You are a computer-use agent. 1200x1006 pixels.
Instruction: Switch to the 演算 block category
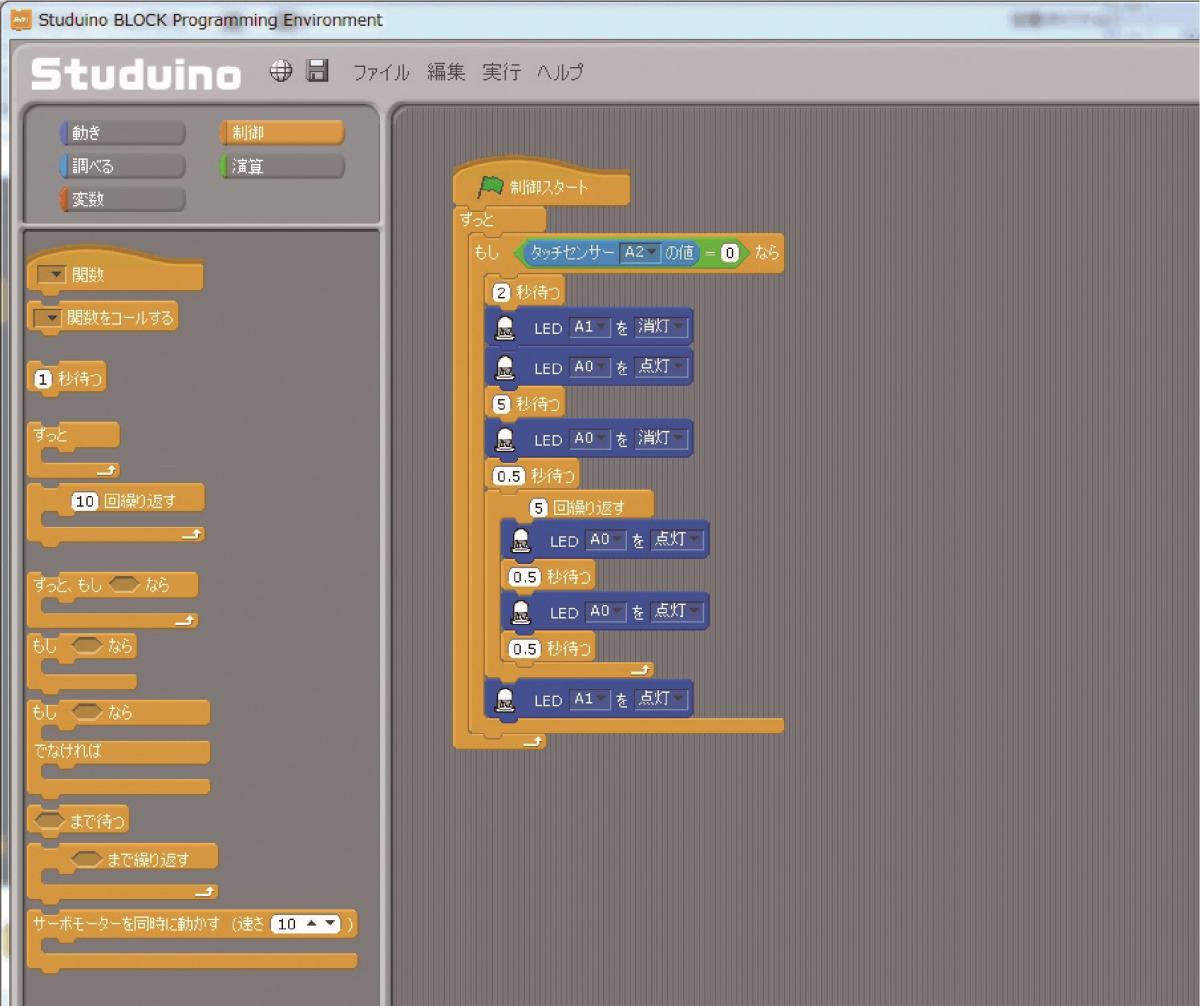(282, 166)
